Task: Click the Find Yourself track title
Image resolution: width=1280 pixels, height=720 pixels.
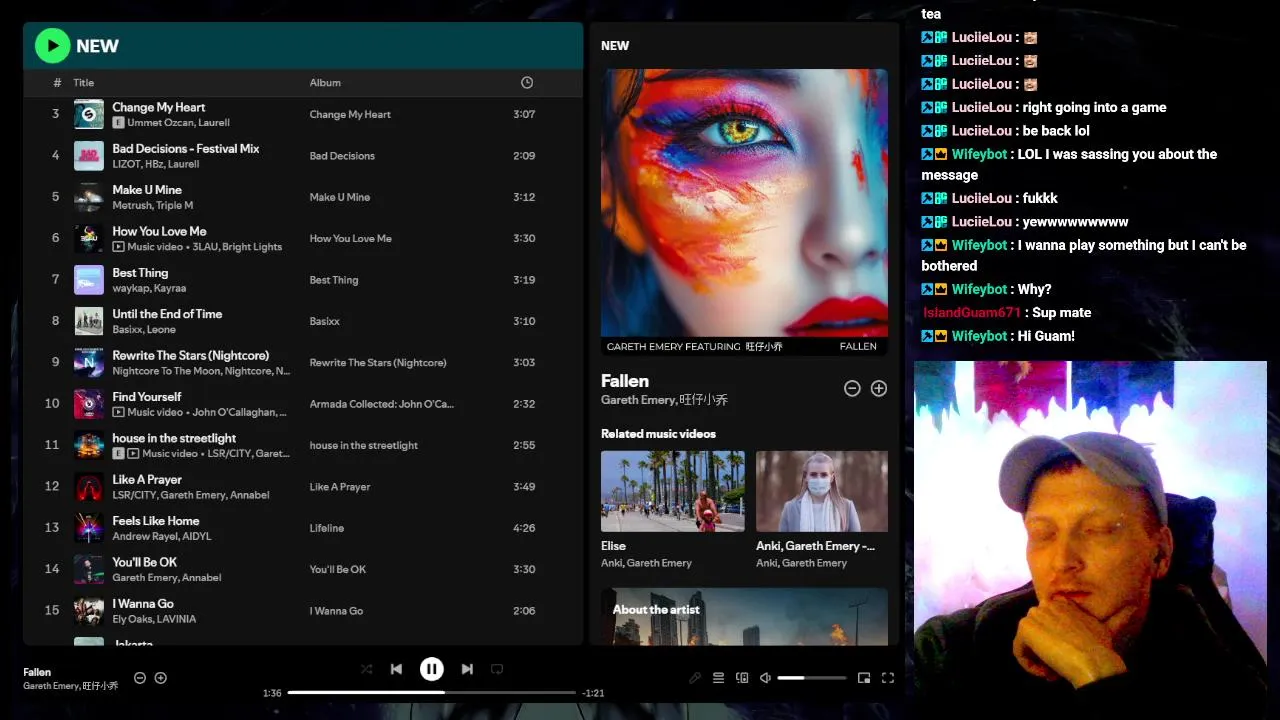Action: click(147, 397)
